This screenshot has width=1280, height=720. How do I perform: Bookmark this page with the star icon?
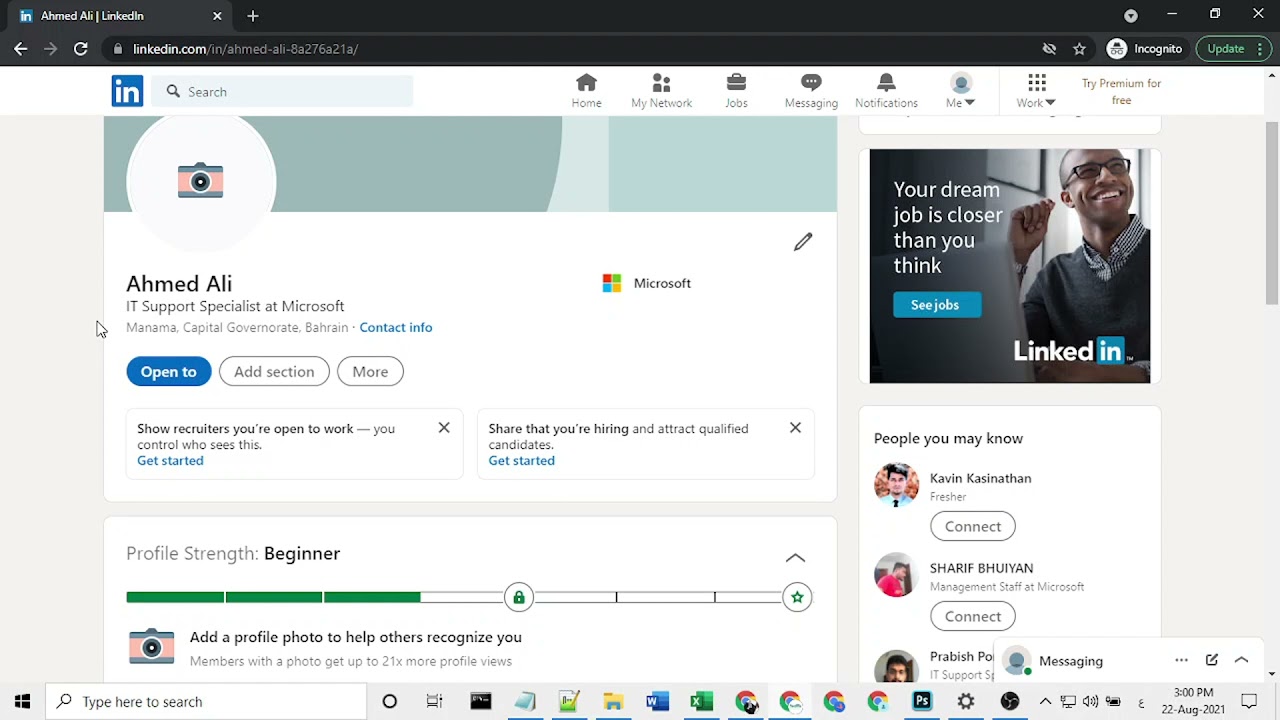[1079, 48]
